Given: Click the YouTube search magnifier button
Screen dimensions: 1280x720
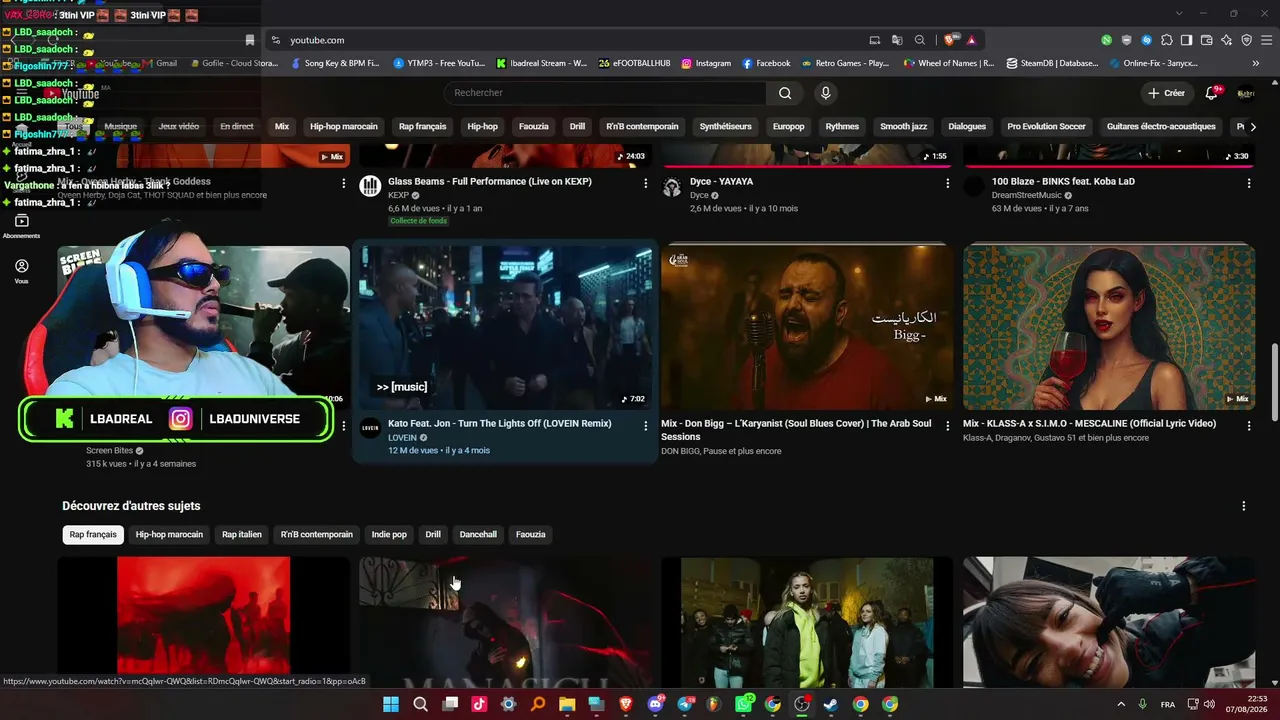Looking at the screenshot, I should [785, 93].
